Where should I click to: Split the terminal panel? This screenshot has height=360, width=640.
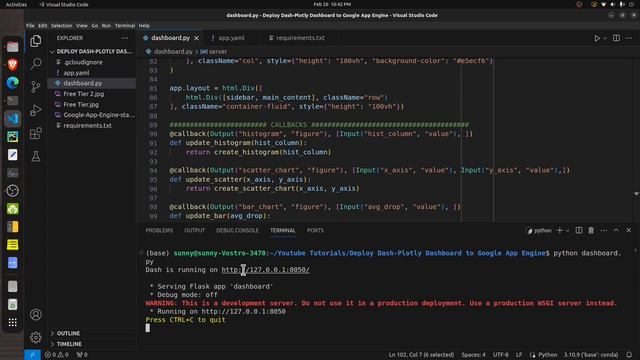click(579, 231)
